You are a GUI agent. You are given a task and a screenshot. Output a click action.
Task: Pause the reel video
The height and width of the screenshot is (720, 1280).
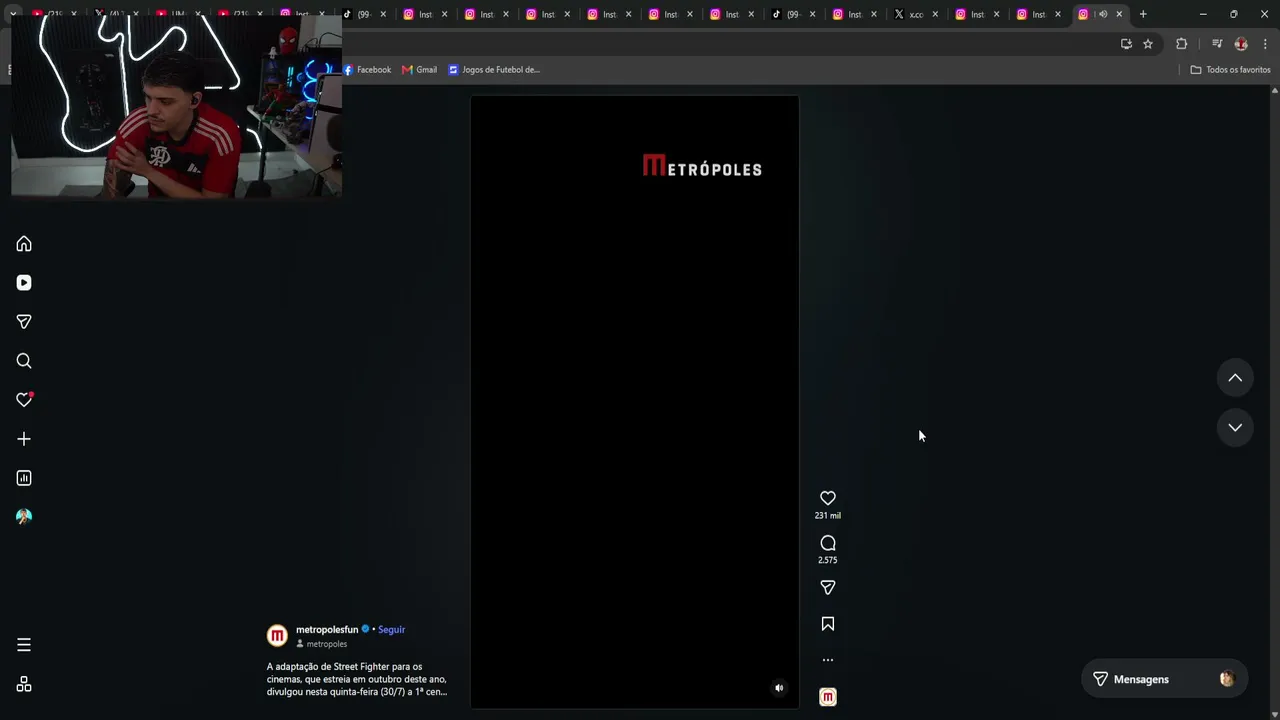tap(635, 402)
